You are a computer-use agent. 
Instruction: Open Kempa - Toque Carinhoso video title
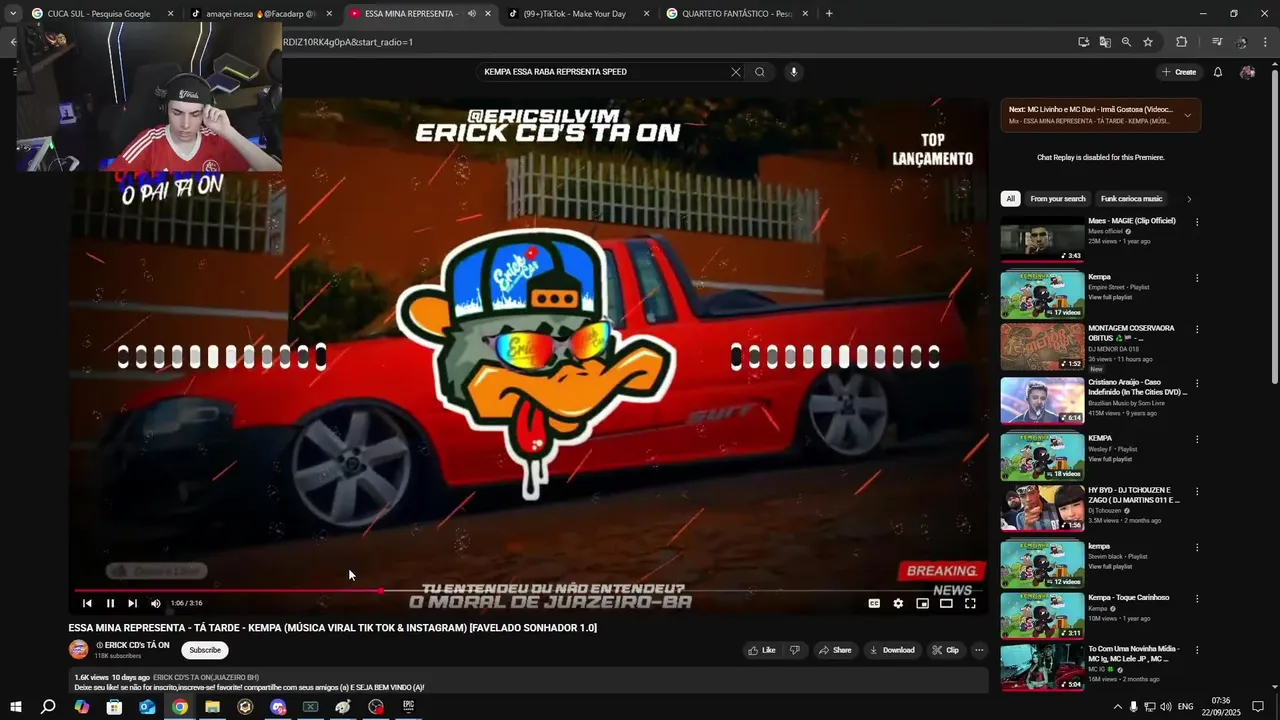[x=1128, y=597]
